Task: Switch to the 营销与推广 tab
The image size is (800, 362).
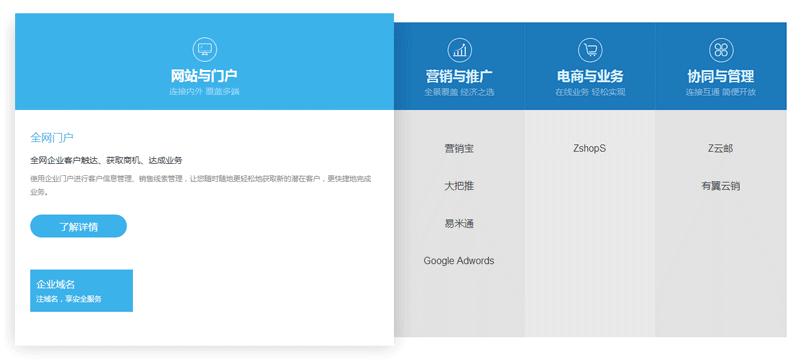Action: point(459,66)
